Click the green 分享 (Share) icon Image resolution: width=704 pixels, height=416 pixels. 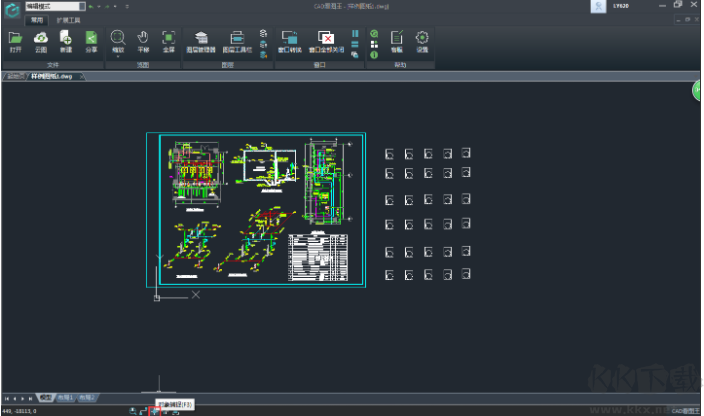click(91, 40)
